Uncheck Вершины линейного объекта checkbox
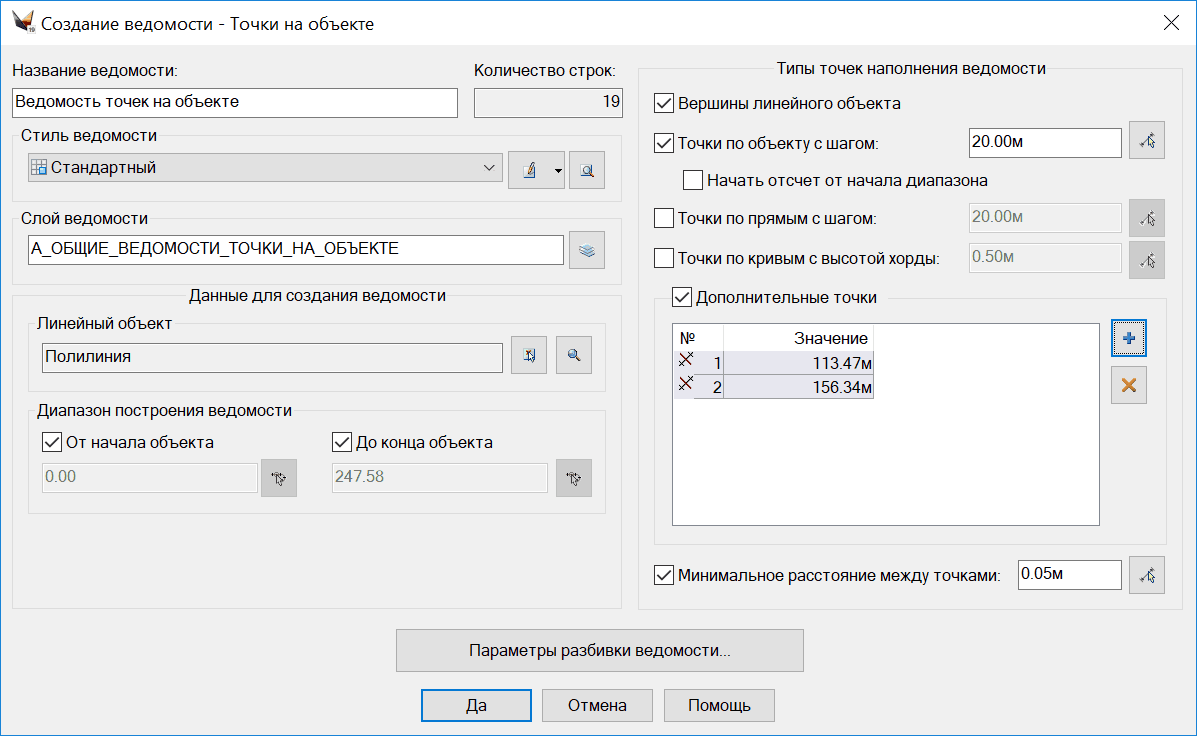 pos(664,103)
